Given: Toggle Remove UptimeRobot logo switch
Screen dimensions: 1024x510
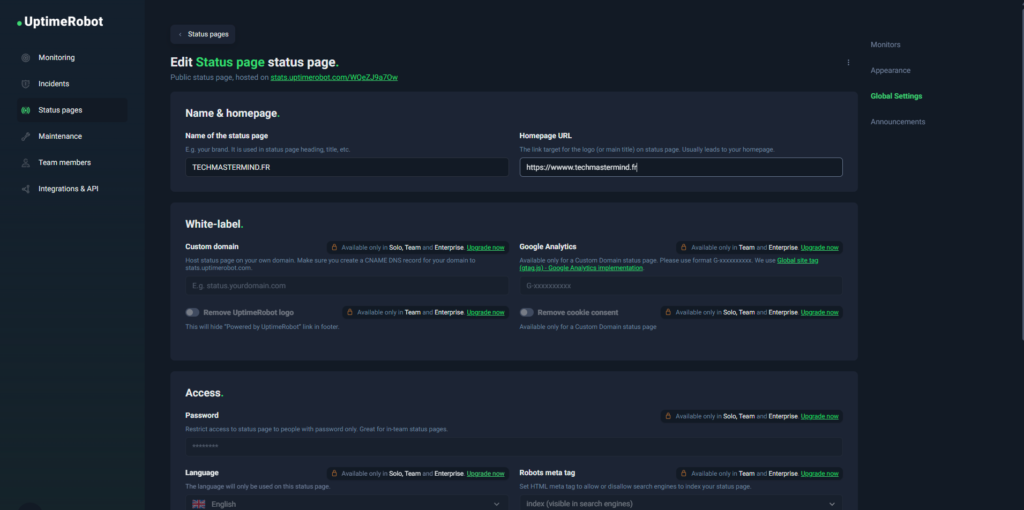Looking at the screenshot, I should [192, 312].
